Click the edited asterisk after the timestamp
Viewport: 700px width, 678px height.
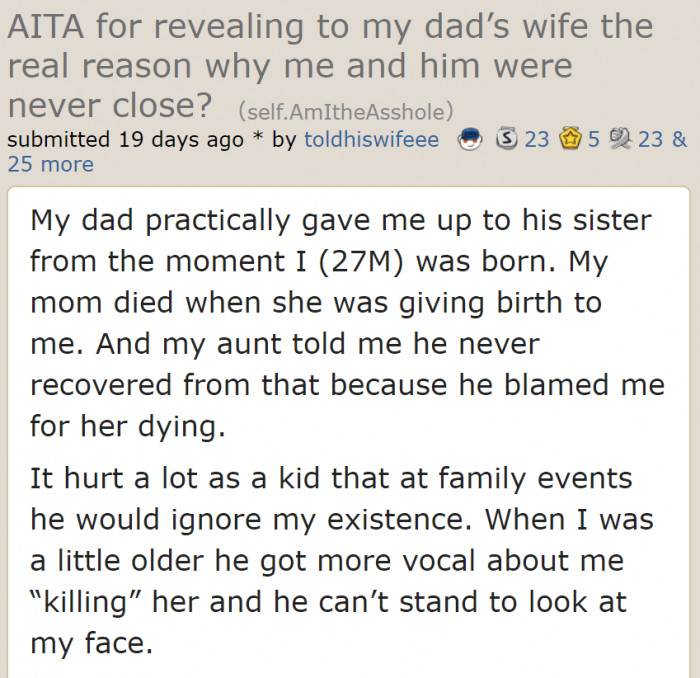(x=258, y=139)
